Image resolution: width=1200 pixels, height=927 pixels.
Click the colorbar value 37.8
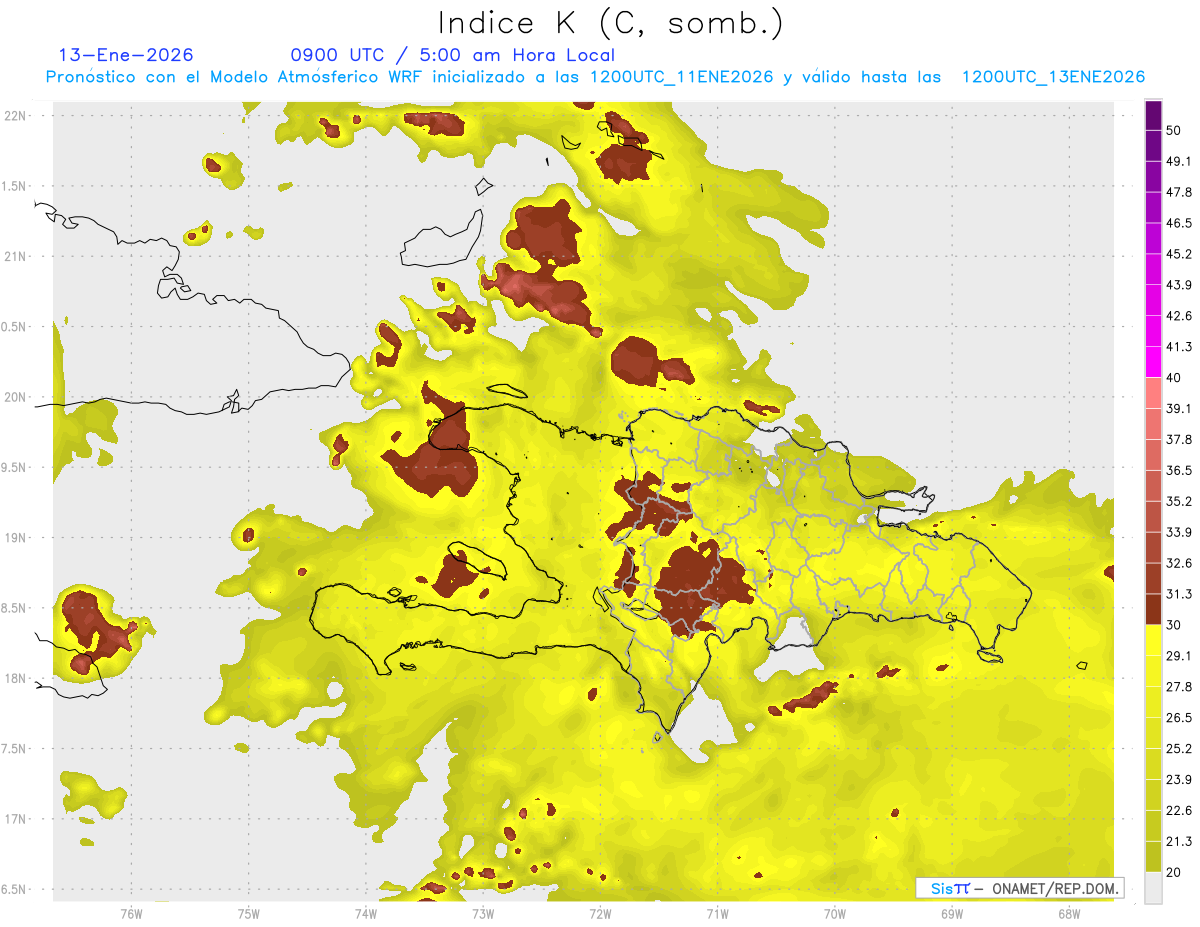pos(1179,439)
